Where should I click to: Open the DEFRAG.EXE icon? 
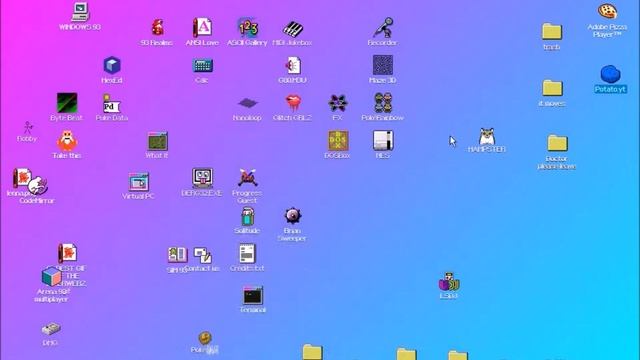coord(202,178)
